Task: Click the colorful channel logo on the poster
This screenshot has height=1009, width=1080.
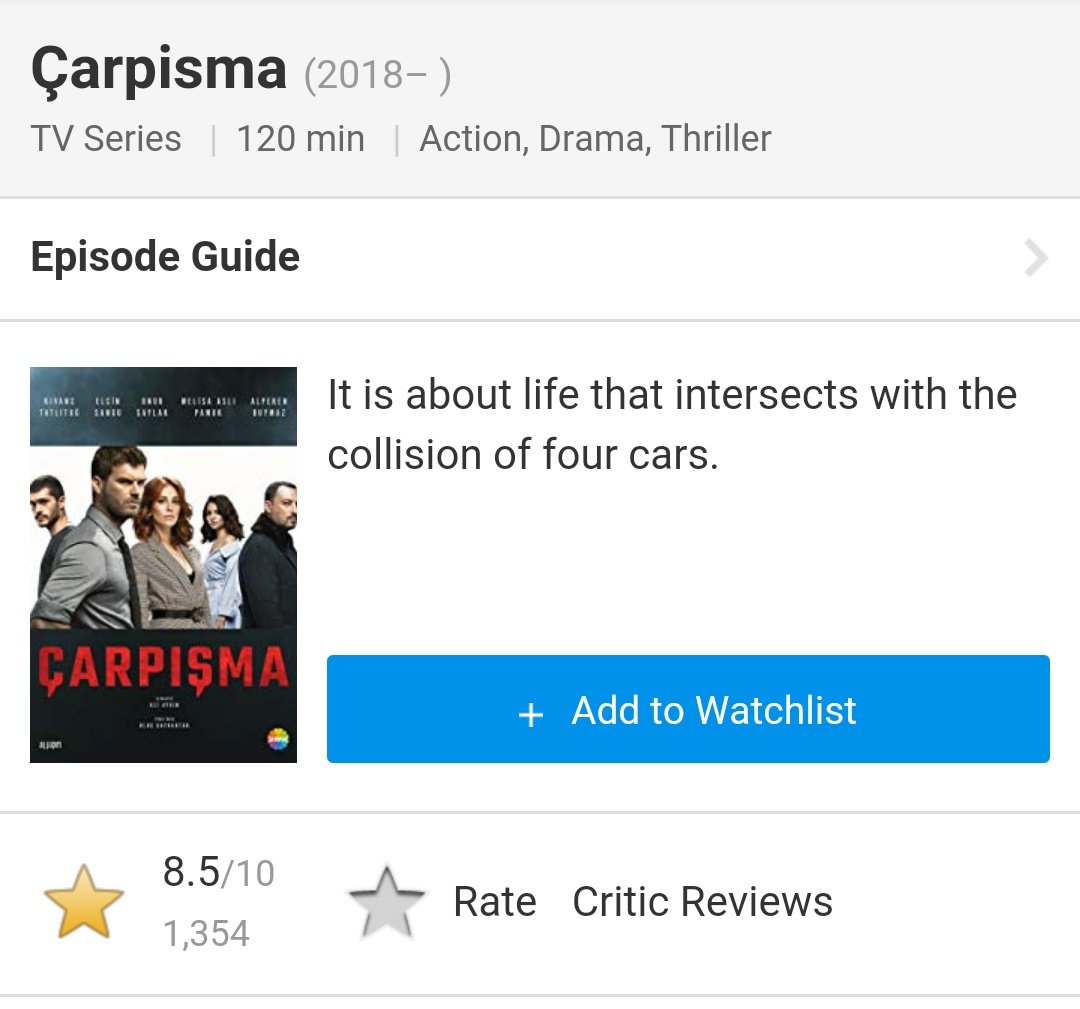Action: point(276,740)
